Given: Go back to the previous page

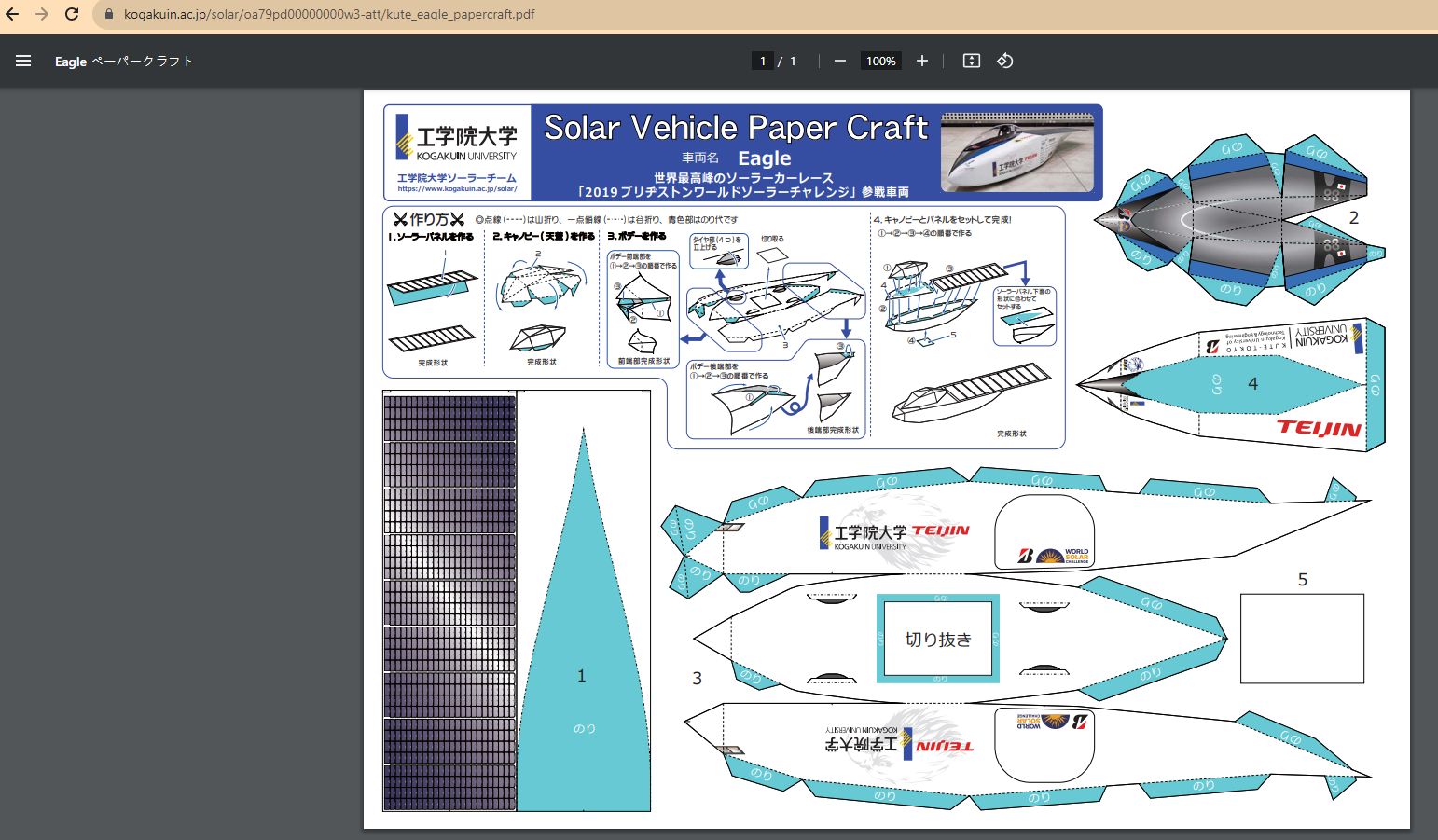Looking at the screenshot, I should click(x=13, y=14).
